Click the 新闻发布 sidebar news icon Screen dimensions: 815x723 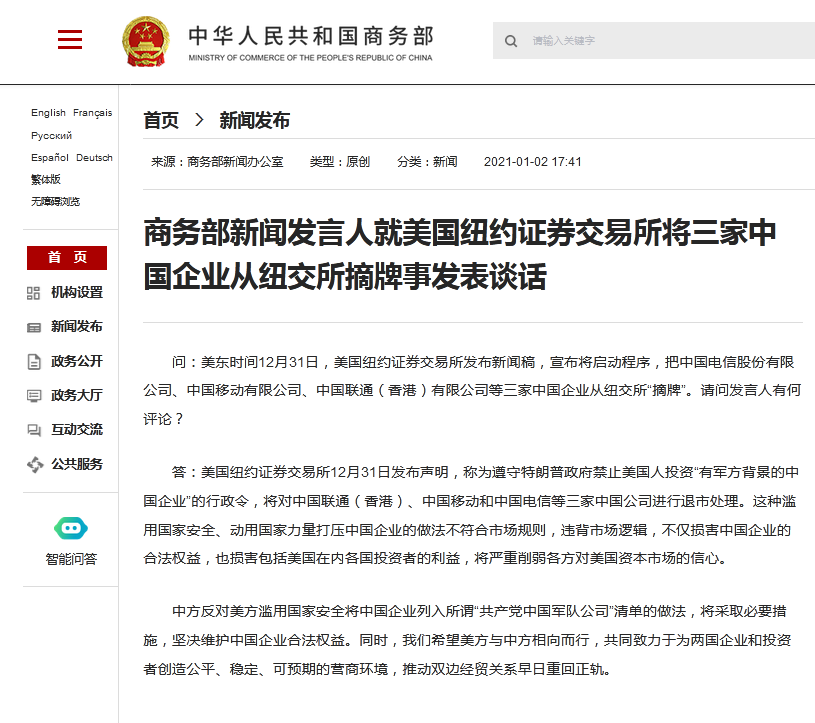pyautogui.click(x=34, y=327)
